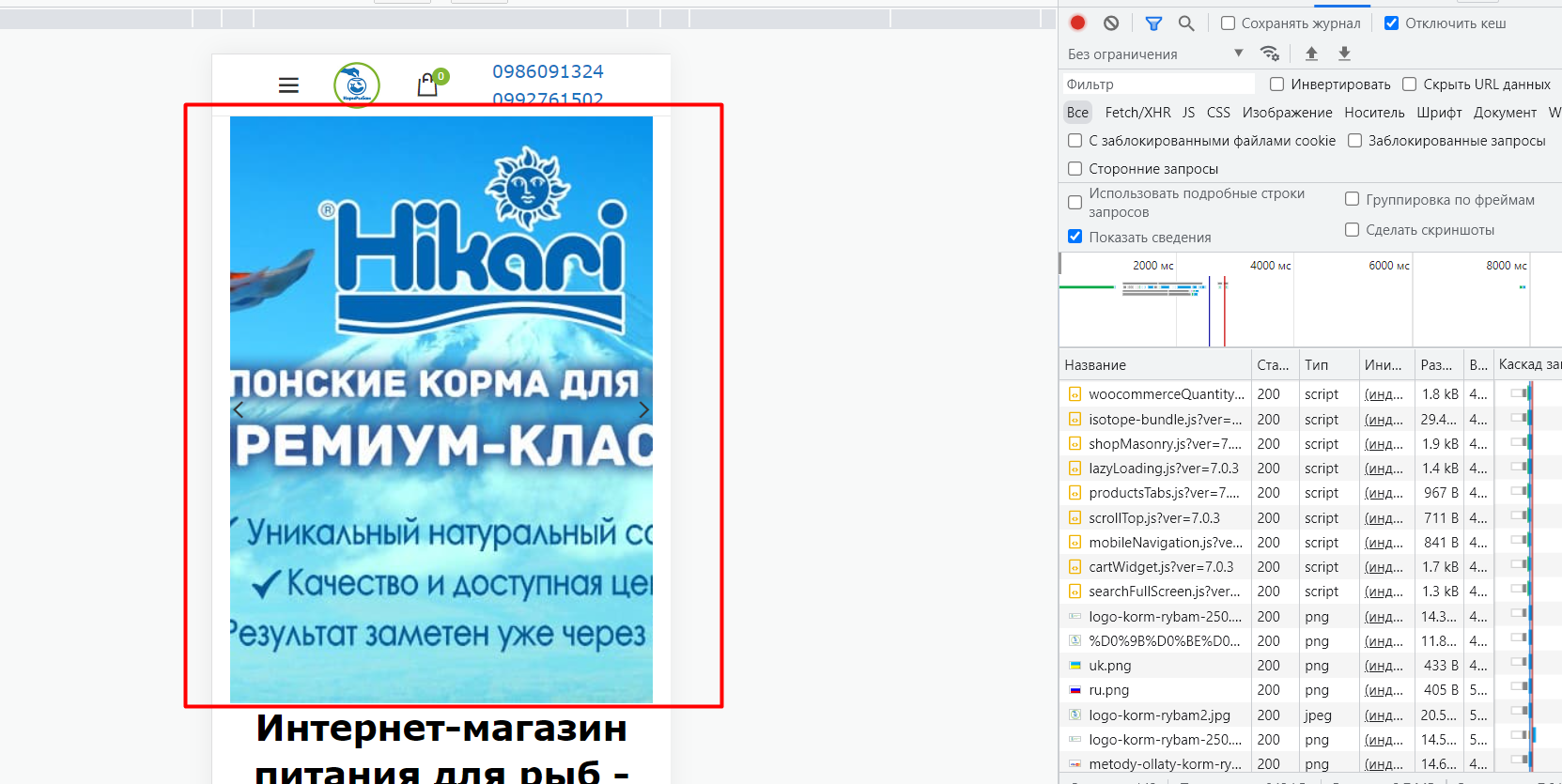Open network search with the magnifier icon
The height and width of the screenshot is (784, 1562).
coord(1186,23)
